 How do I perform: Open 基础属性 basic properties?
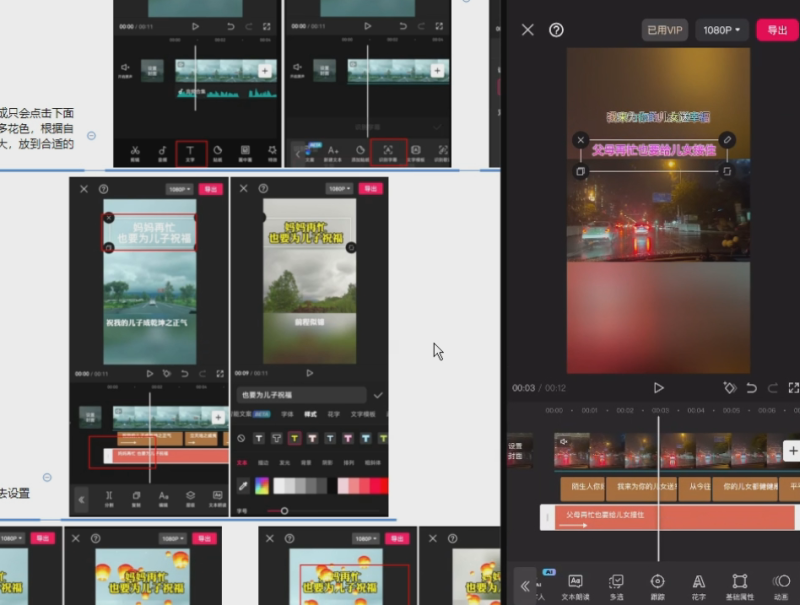coord(739,583)
